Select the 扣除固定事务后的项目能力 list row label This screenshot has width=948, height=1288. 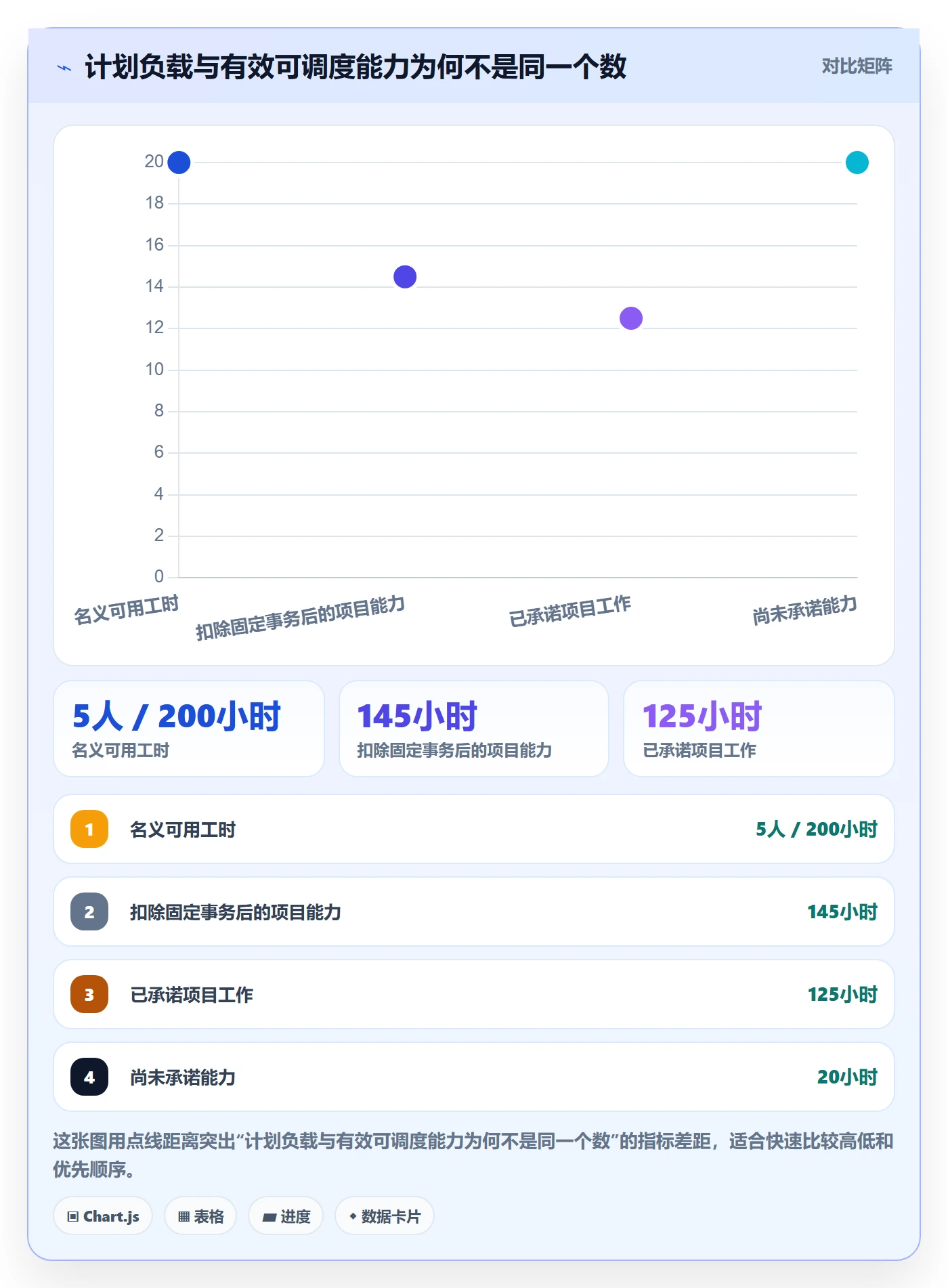236,912
